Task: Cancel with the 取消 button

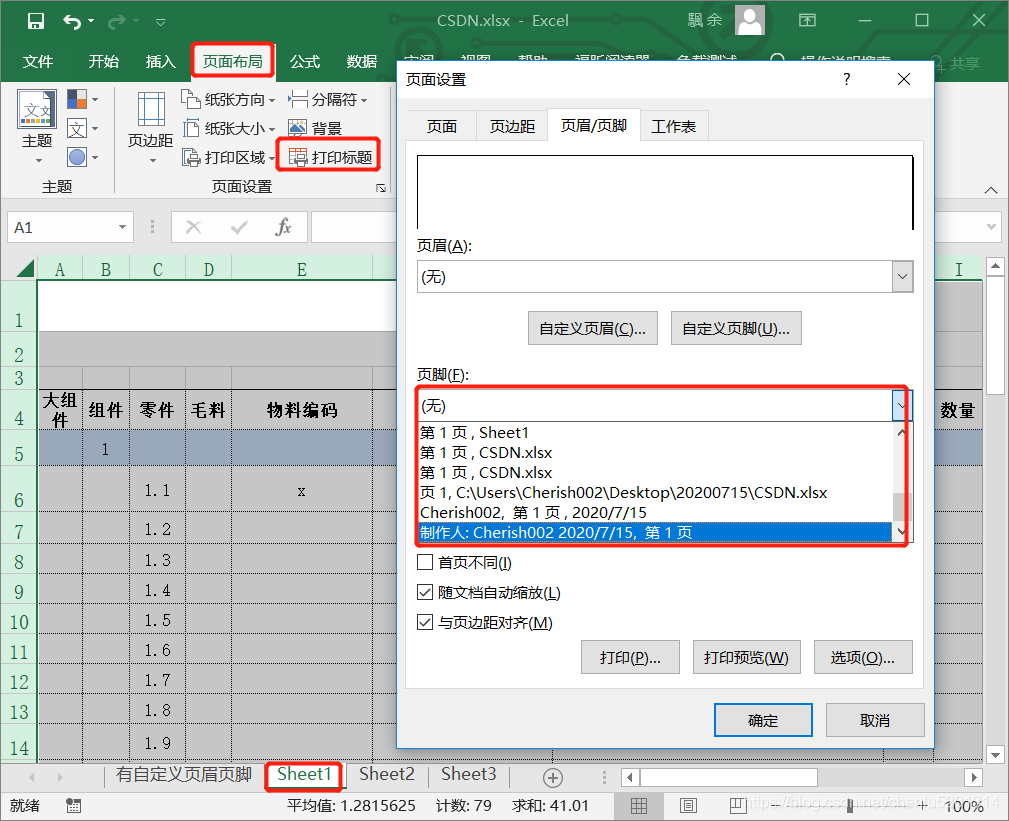Action: click(875, 721)
